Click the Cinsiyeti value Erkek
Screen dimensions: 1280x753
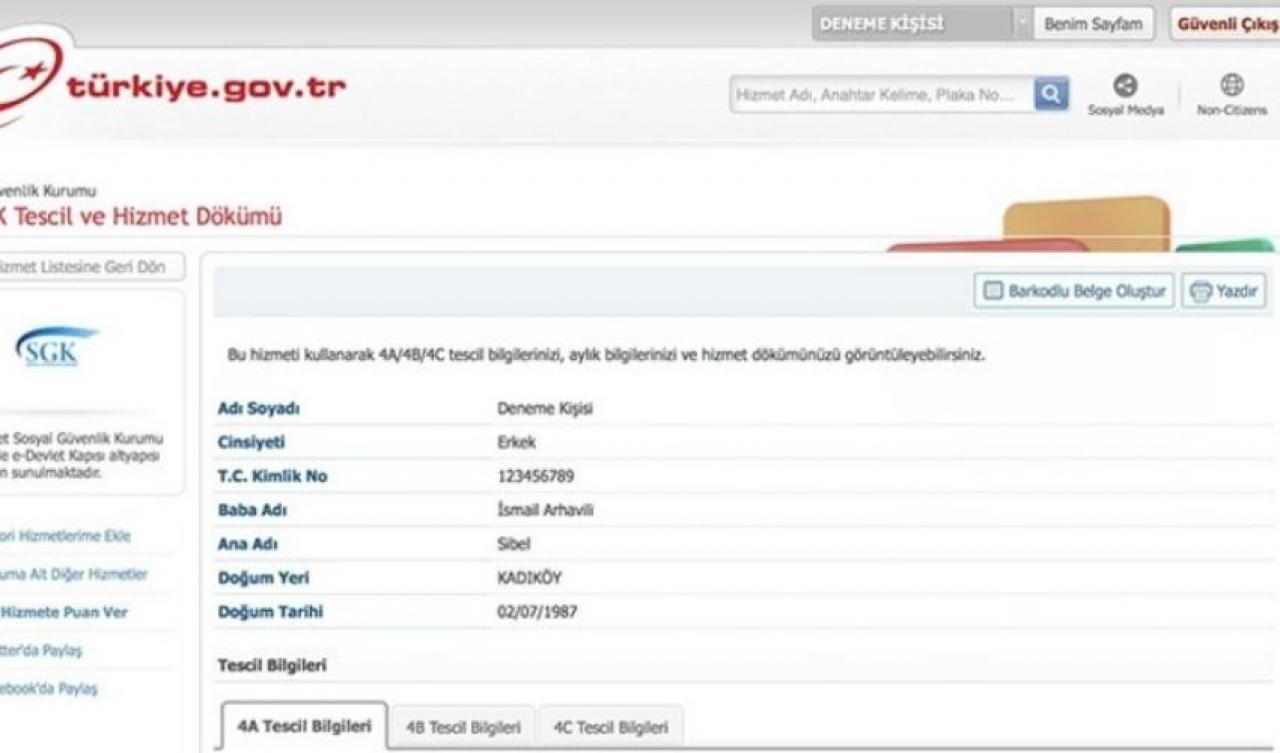coord(517,442)
